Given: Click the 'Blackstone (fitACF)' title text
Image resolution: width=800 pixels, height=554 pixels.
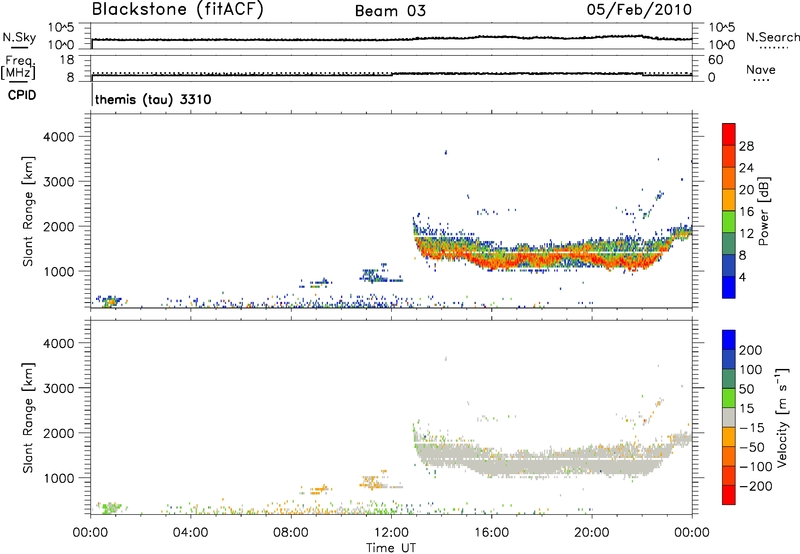Looking at the screenshot, I should [x=178, y=10].
